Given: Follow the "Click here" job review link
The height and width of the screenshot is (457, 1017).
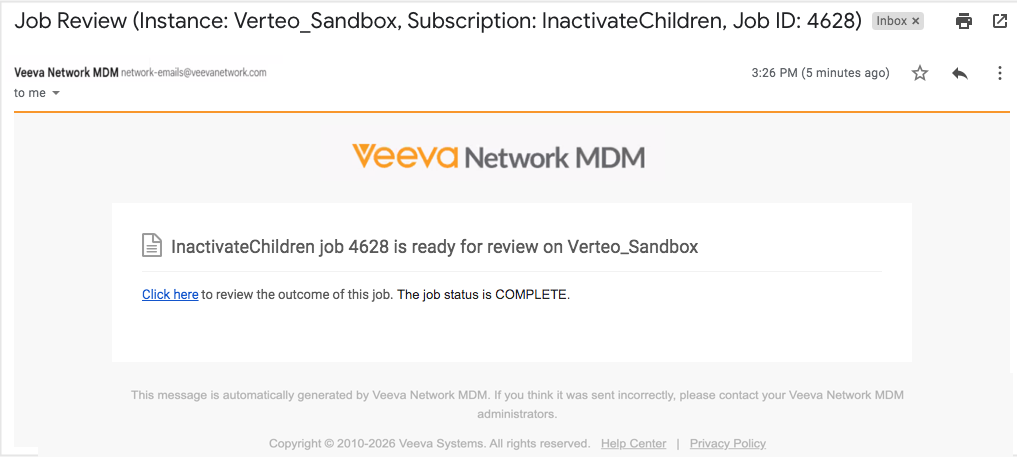Looking at the screenshot, I should pyautogui.click(x=170, y=295).
